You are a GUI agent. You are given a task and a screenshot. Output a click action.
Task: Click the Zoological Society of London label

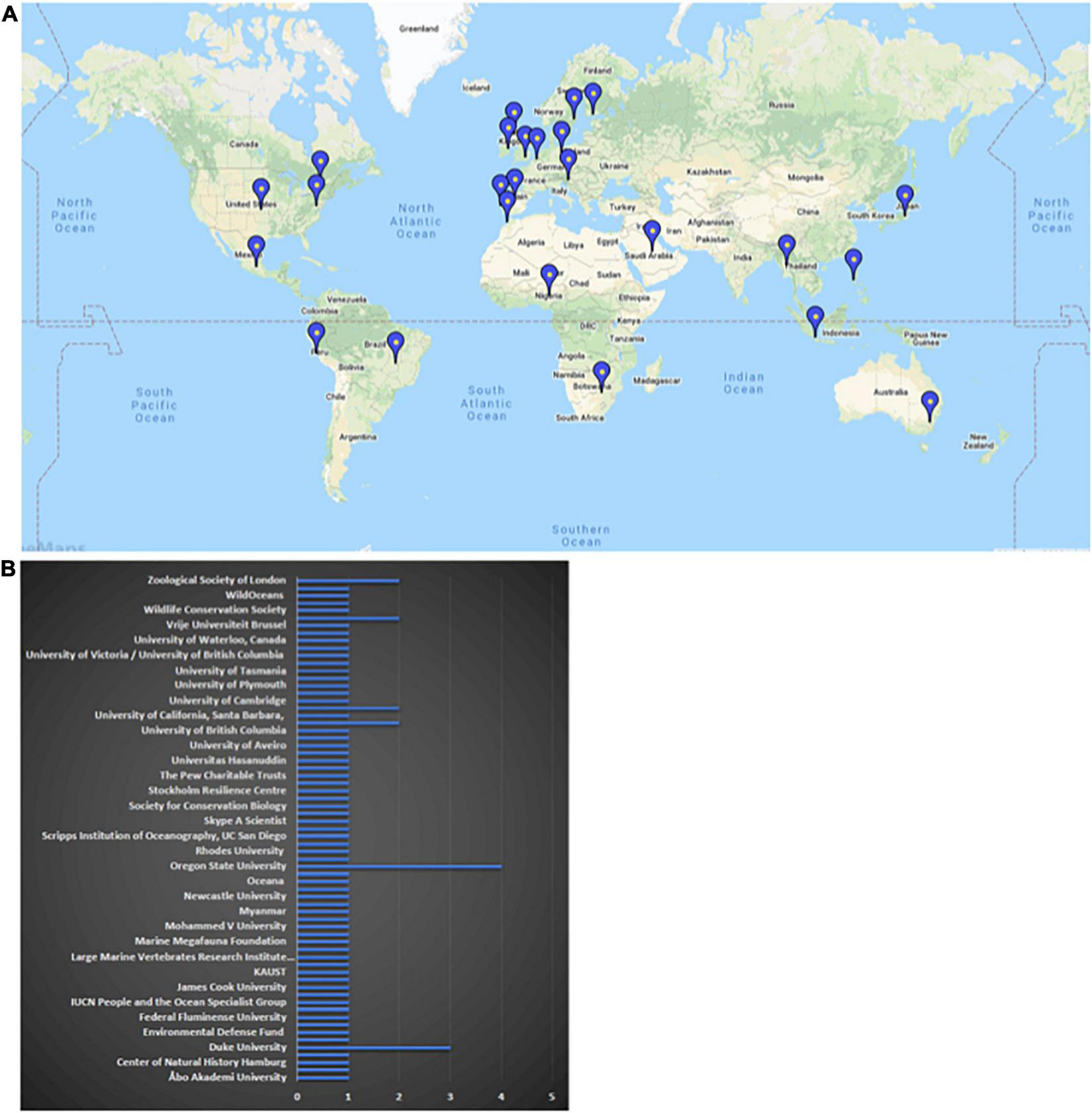(x=216, y=580)
